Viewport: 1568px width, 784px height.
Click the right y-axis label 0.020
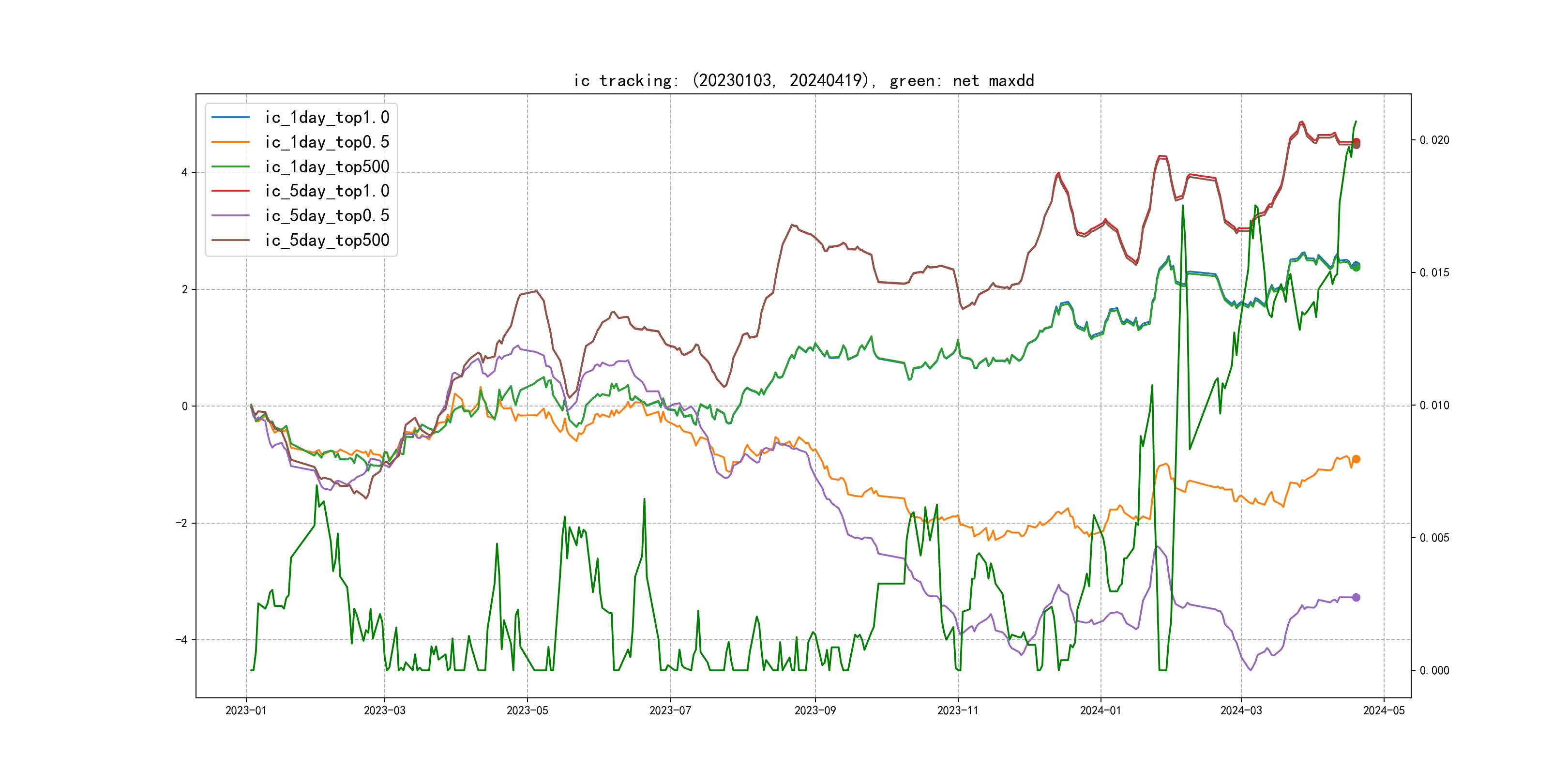pyautogui.click(x=1434, y=140)
